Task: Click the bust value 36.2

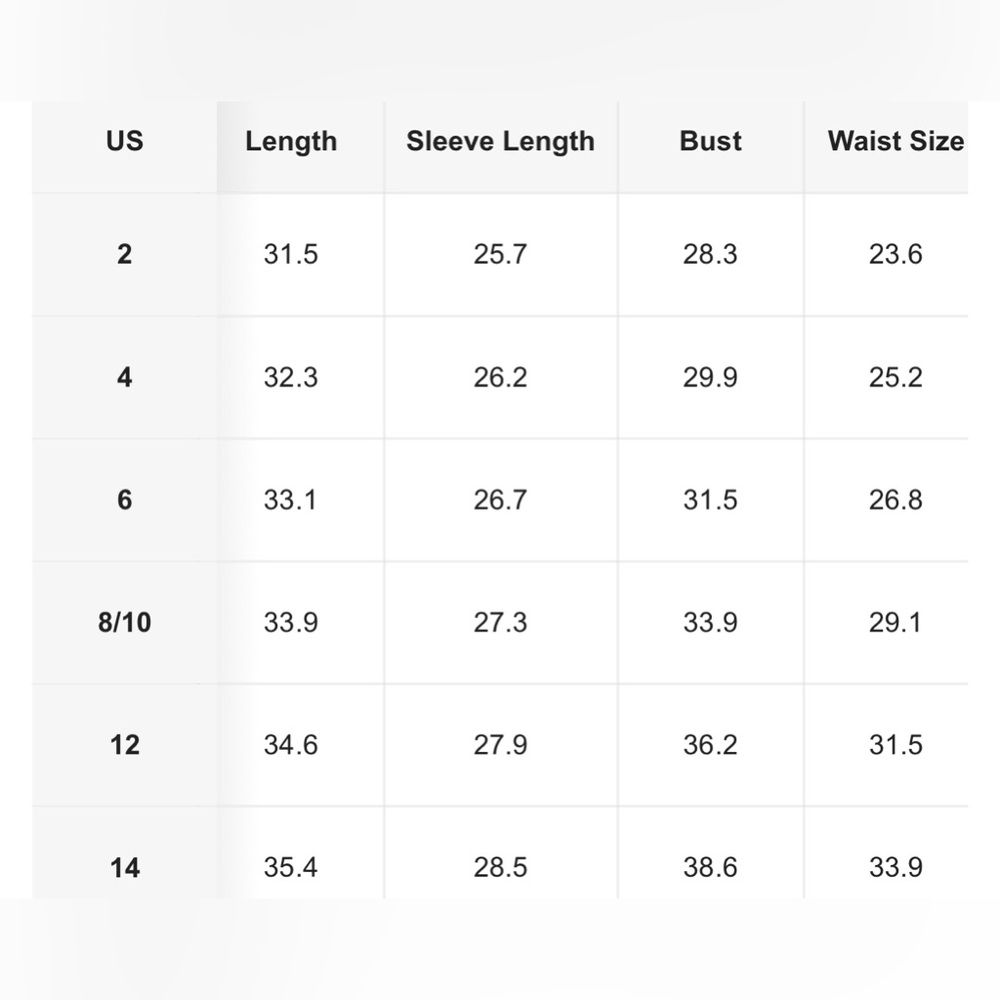Action: point(710,745)
